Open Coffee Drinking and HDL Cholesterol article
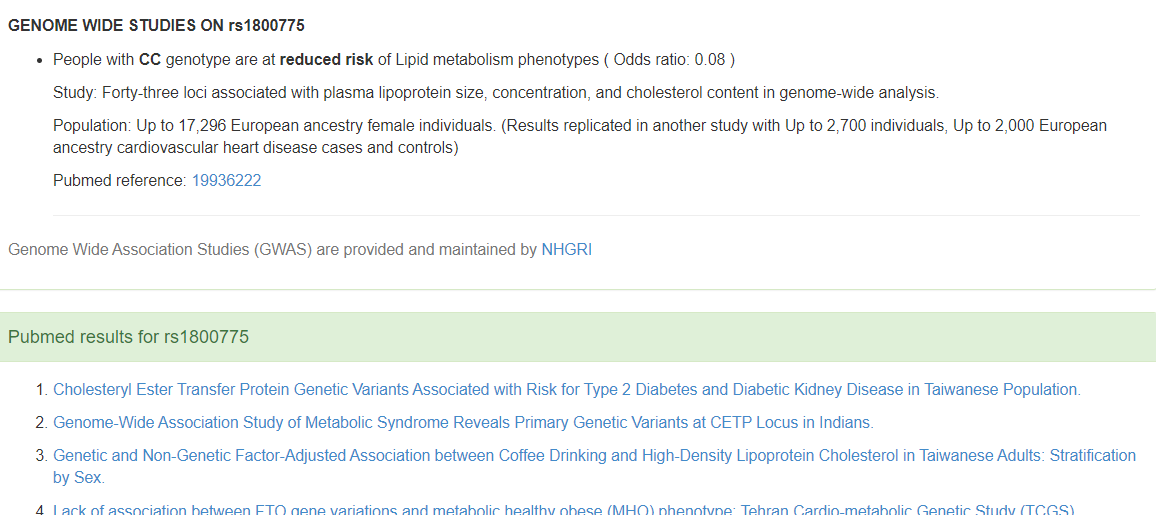 [x=594, y=456]
